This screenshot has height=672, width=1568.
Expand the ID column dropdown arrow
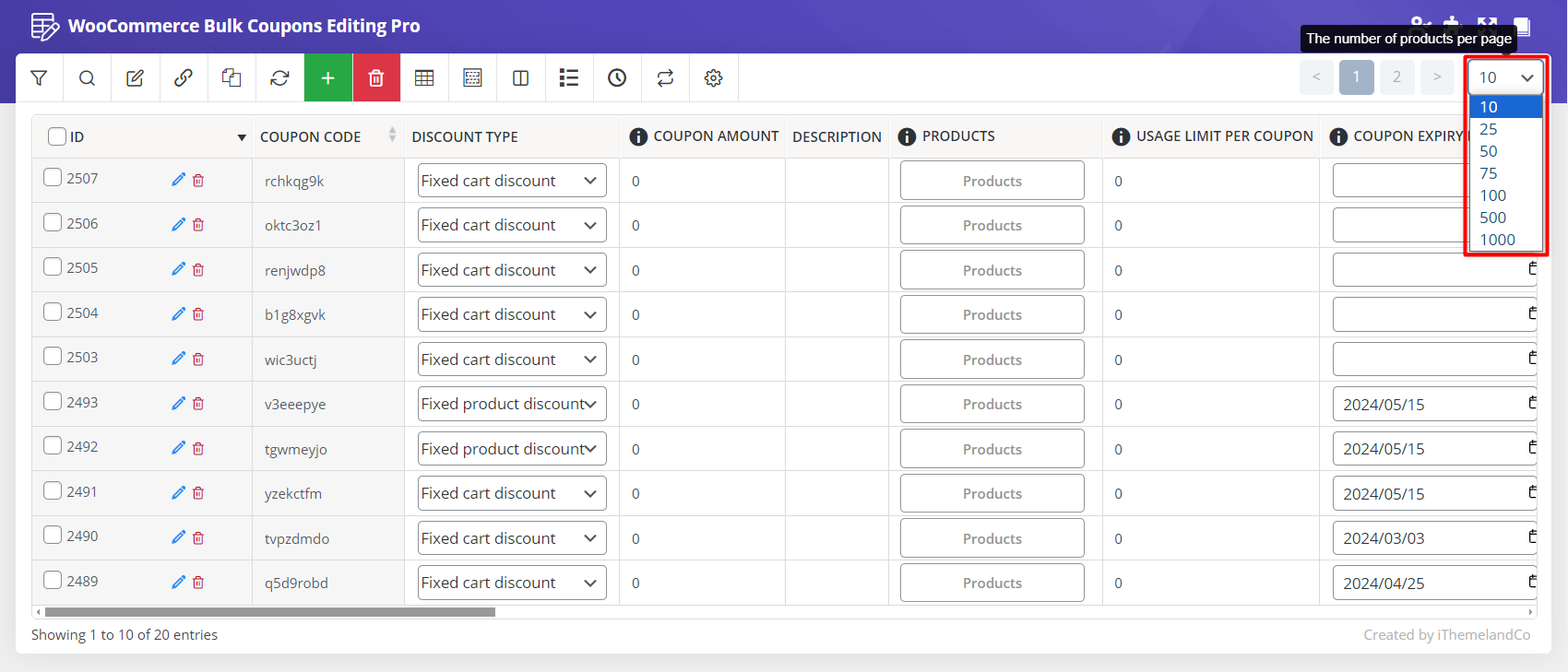point(242,137)
